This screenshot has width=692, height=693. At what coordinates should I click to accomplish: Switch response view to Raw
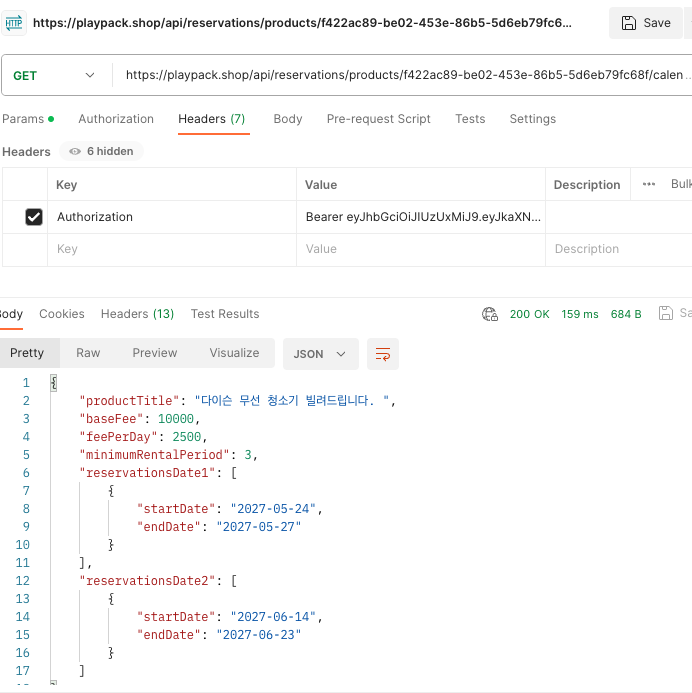coord(88,353)
